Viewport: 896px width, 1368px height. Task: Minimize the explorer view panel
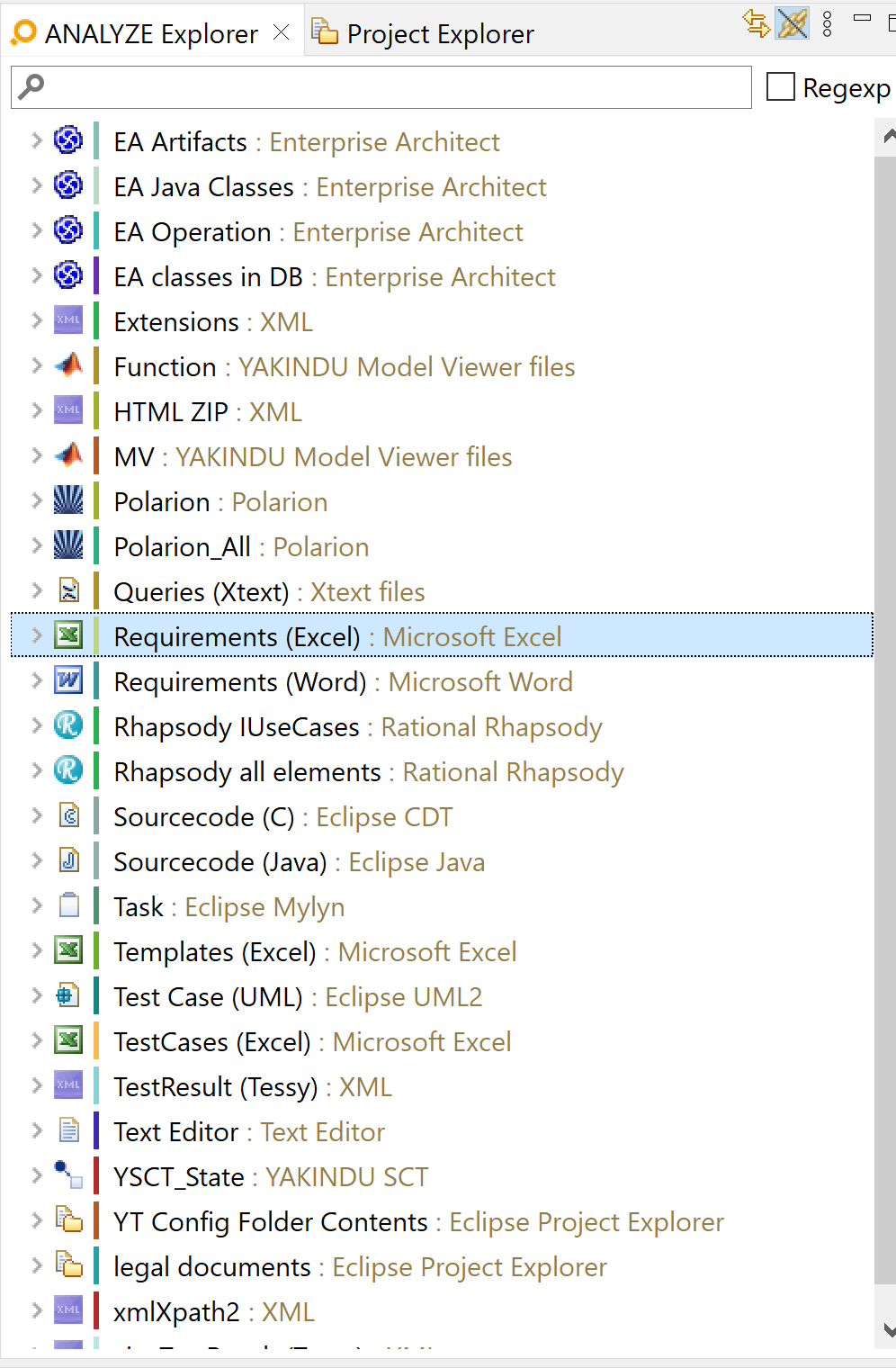coord(862,18)
